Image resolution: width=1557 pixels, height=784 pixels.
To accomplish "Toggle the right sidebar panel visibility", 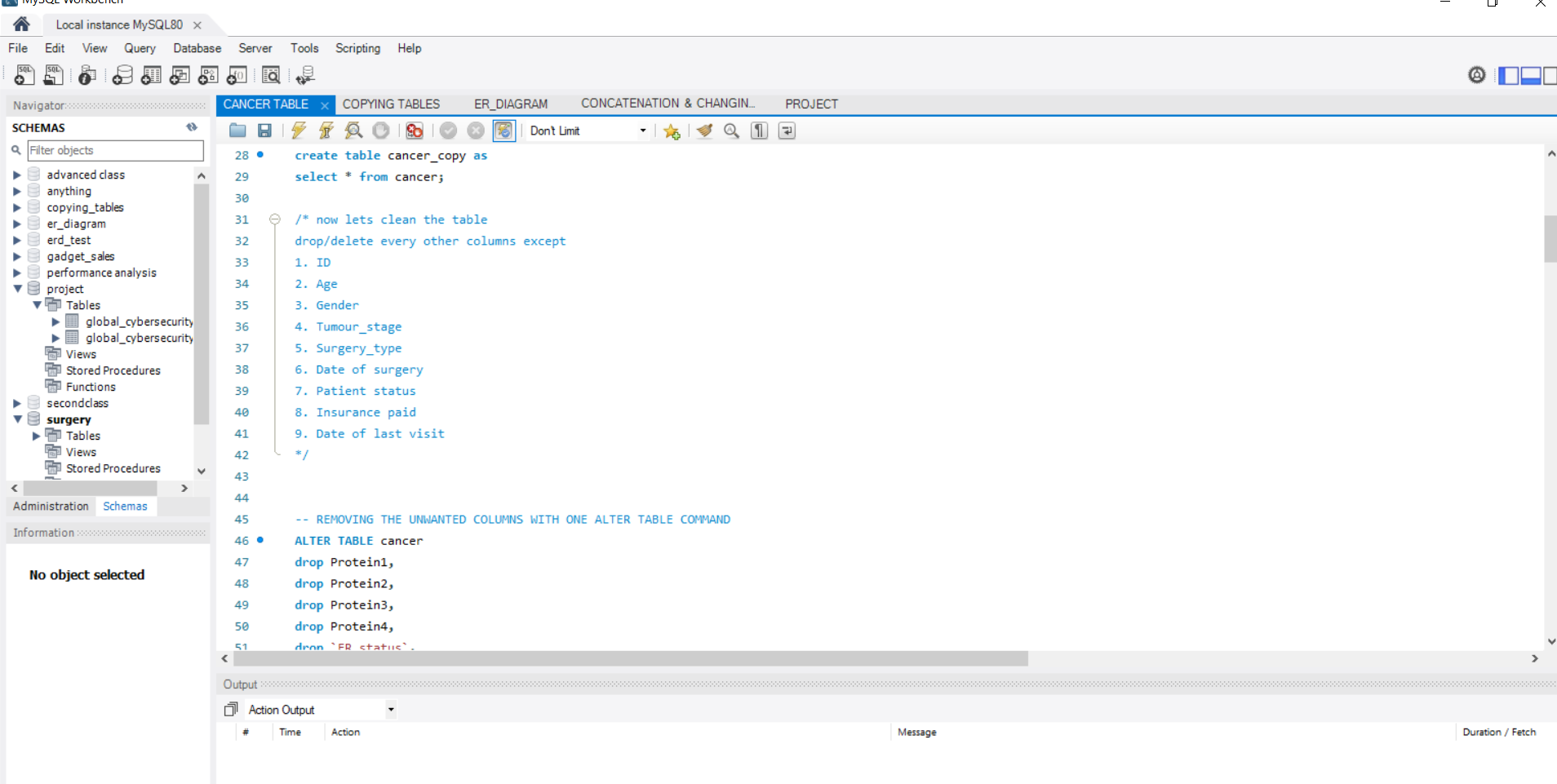I will coord(1550,76).
